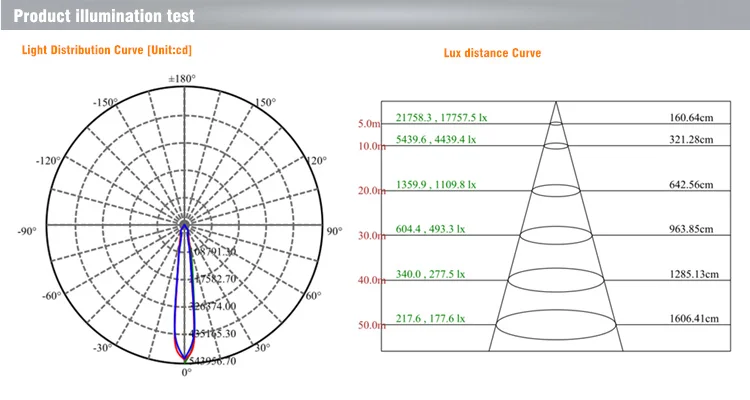
Task: Click the 5.0m distance marker
Action: [x=370, y=124]
